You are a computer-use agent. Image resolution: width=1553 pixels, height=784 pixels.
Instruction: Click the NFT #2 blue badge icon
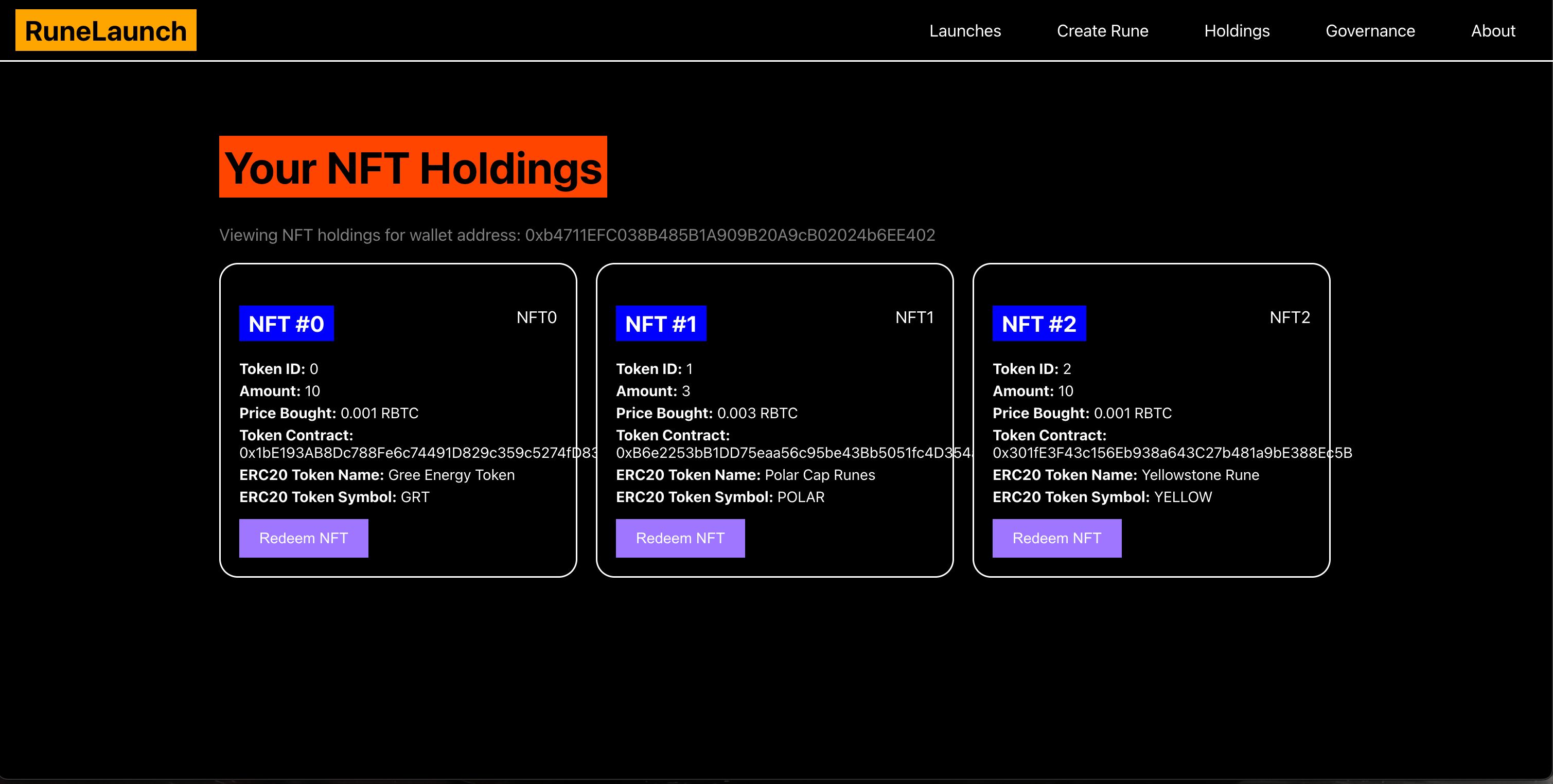click(1040, 323)
